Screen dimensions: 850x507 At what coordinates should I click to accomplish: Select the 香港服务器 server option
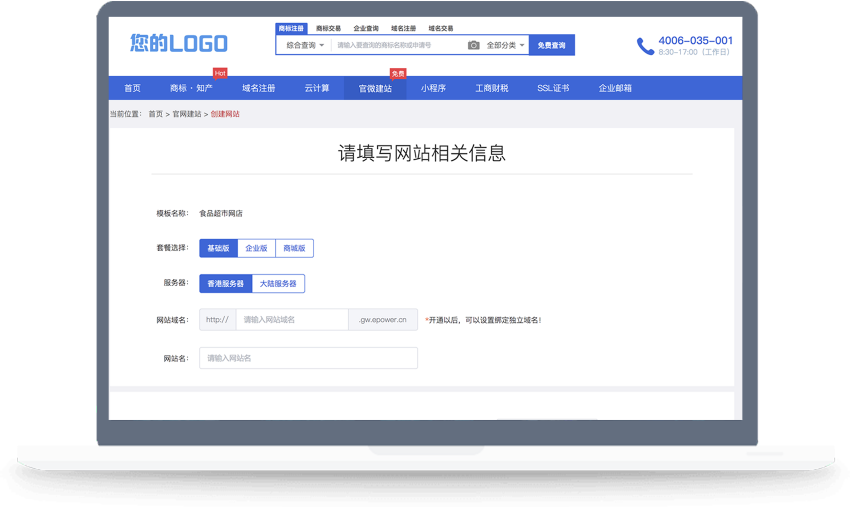coord(225,283)
